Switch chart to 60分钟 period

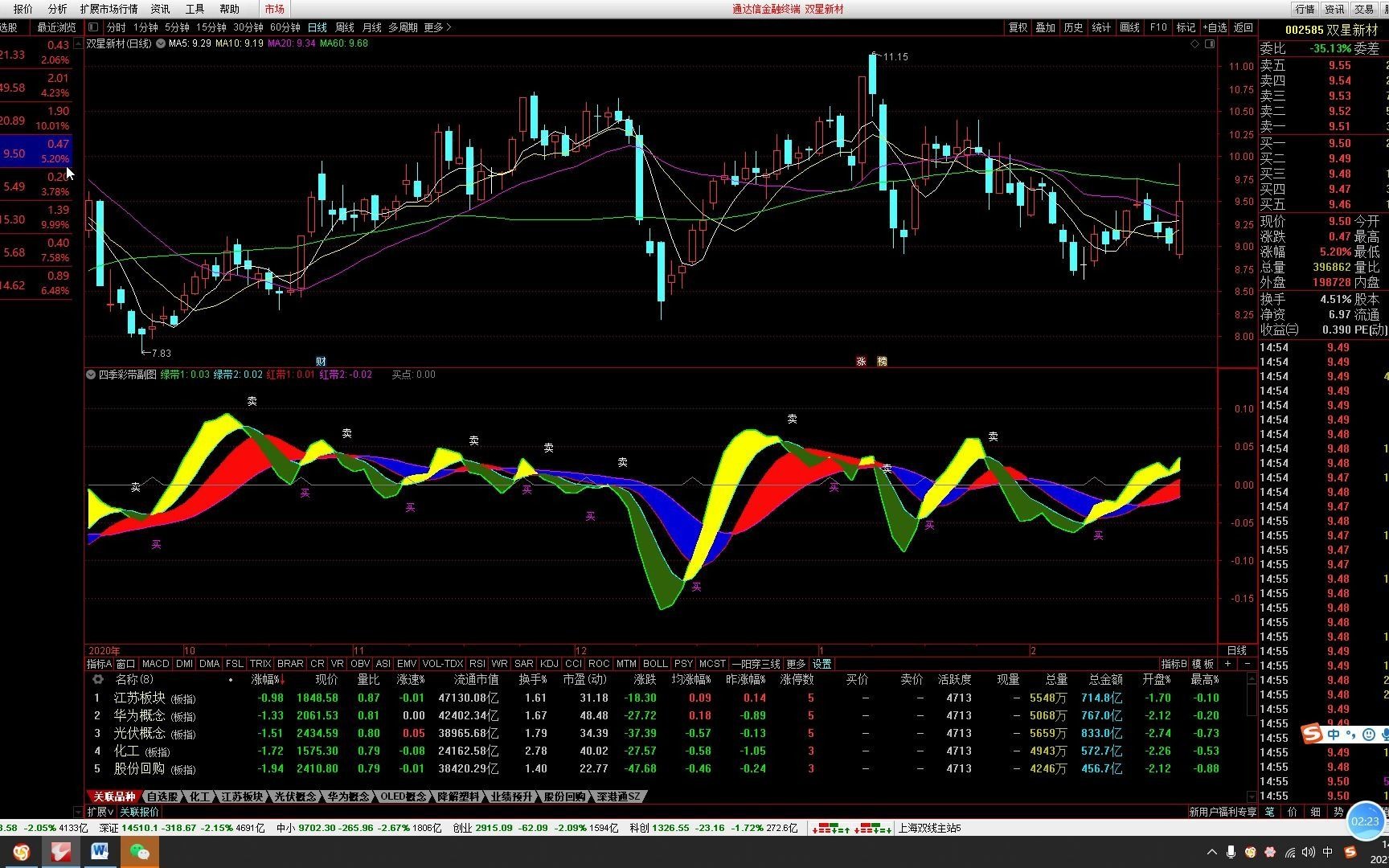(285, 27)
